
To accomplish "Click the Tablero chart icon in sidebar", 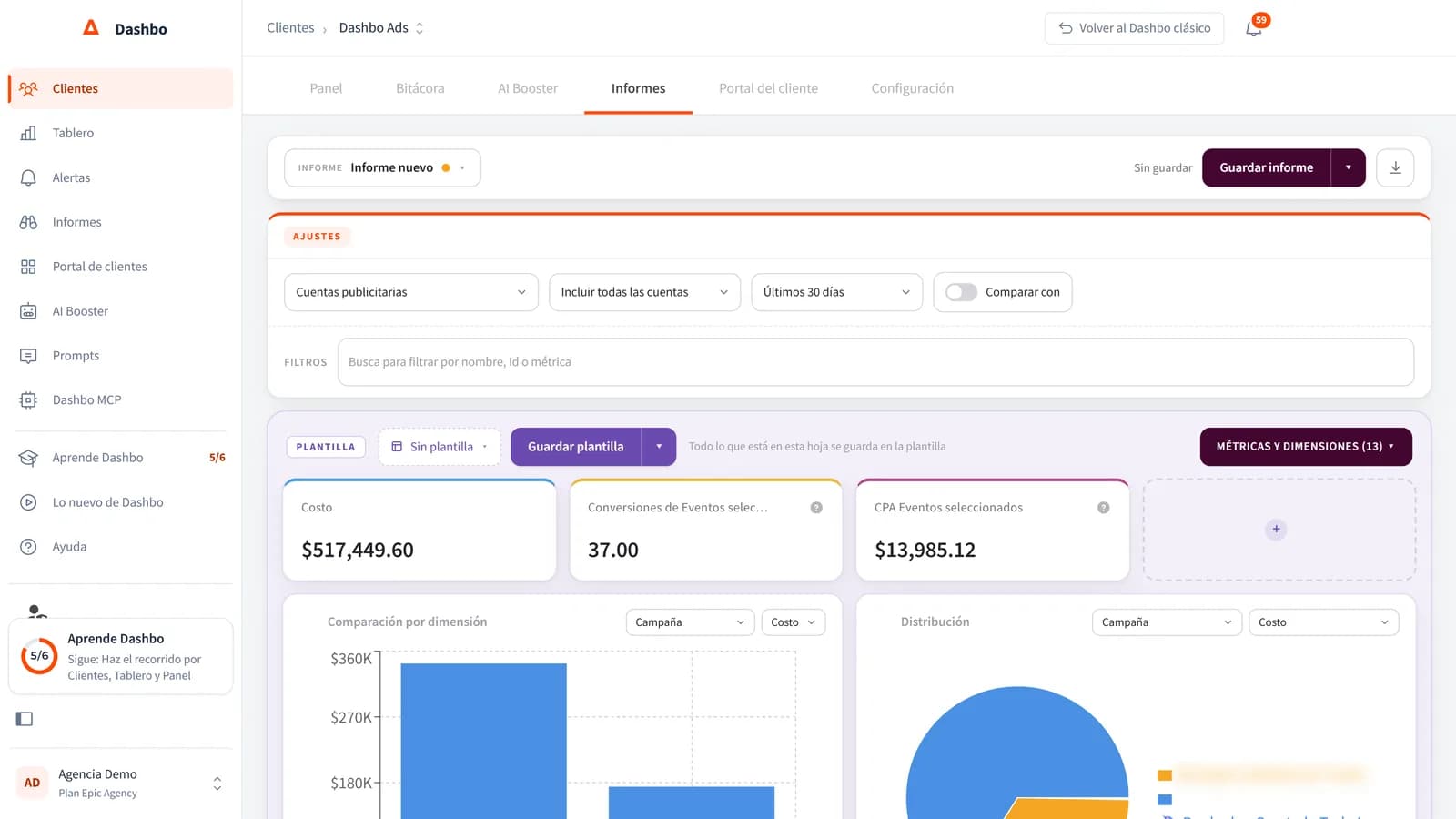I will click(x=28, y=133).
